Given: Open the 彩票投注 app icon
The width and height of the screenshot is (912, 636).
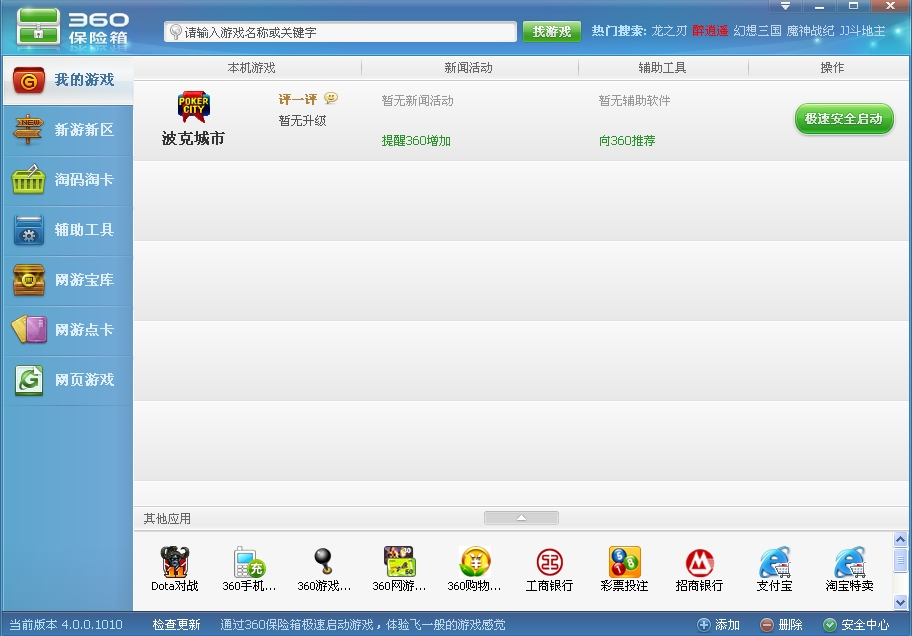Looking at the screenshot, I should 625,562.
